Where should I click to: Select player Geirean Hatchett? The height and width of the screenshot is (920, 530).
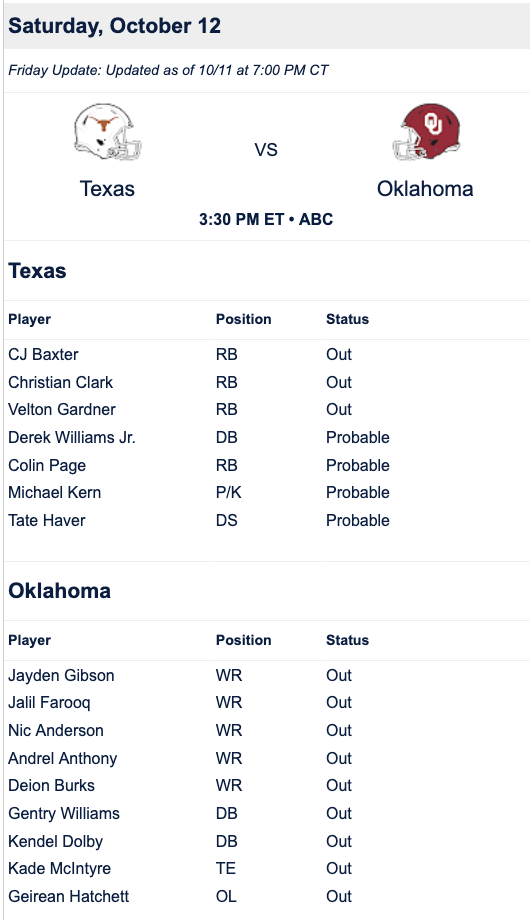pyautogui.click(x=69, y=897)
